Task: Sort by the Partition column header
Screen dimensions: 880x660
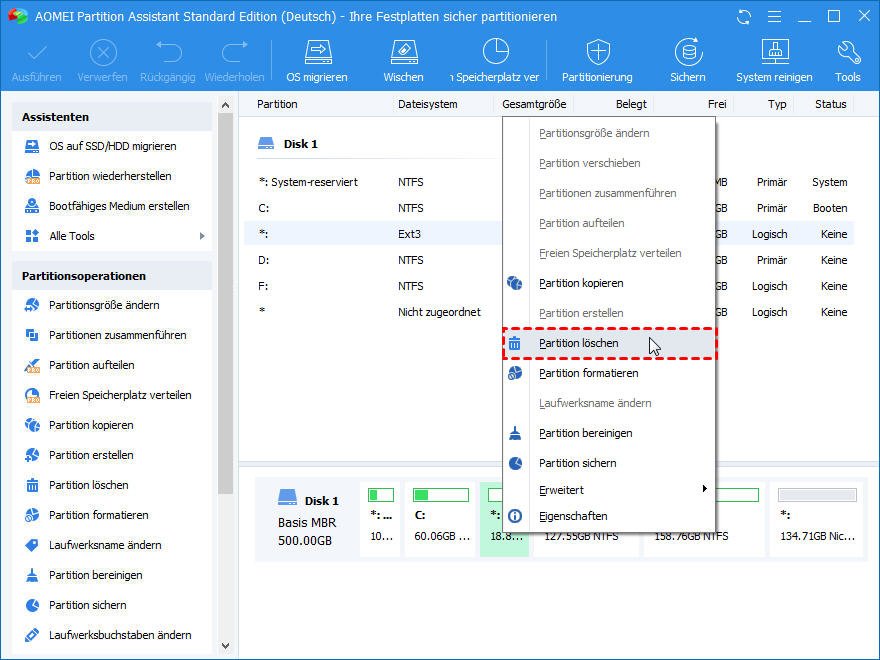Action: (x=277, y=104)
